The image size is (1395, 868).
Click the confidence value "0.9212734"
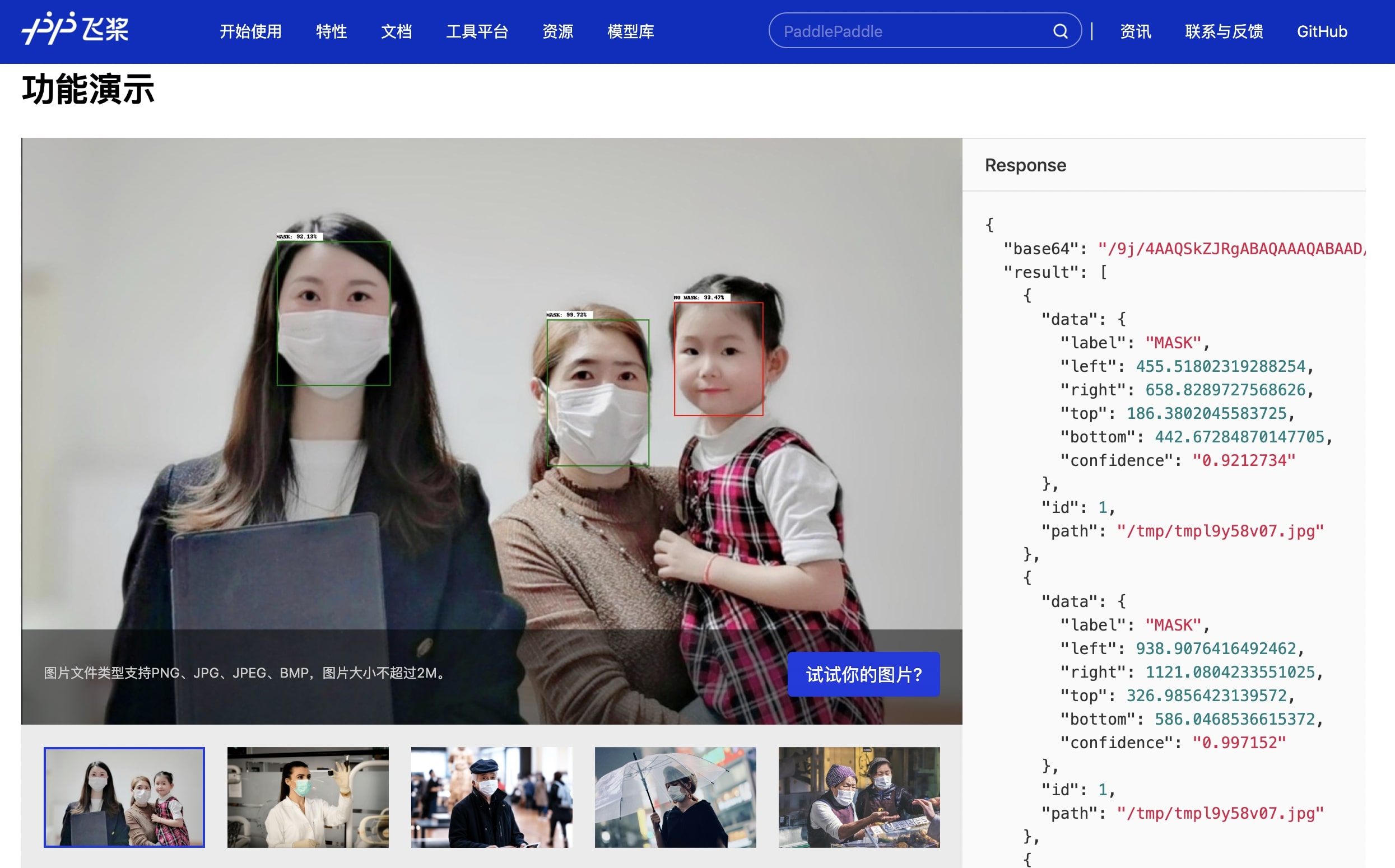1244,460
